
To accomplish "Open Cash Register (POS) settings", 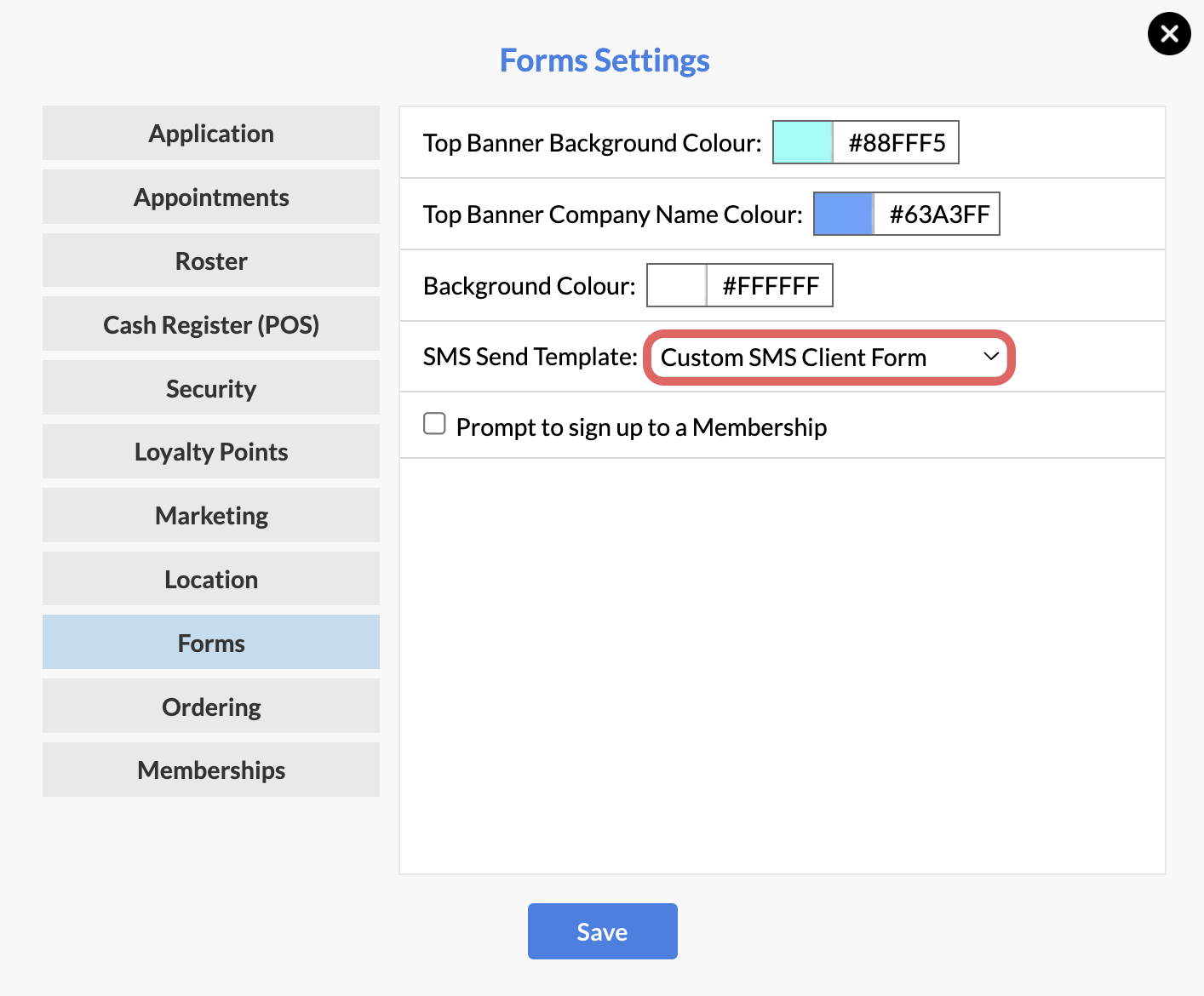I will pyautogui.click(x=210, y=324).
